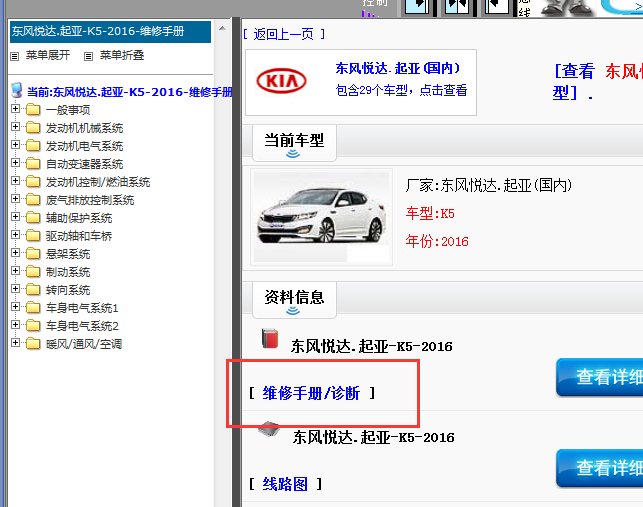Open the 制动系统 tree item

click(68, 272)
